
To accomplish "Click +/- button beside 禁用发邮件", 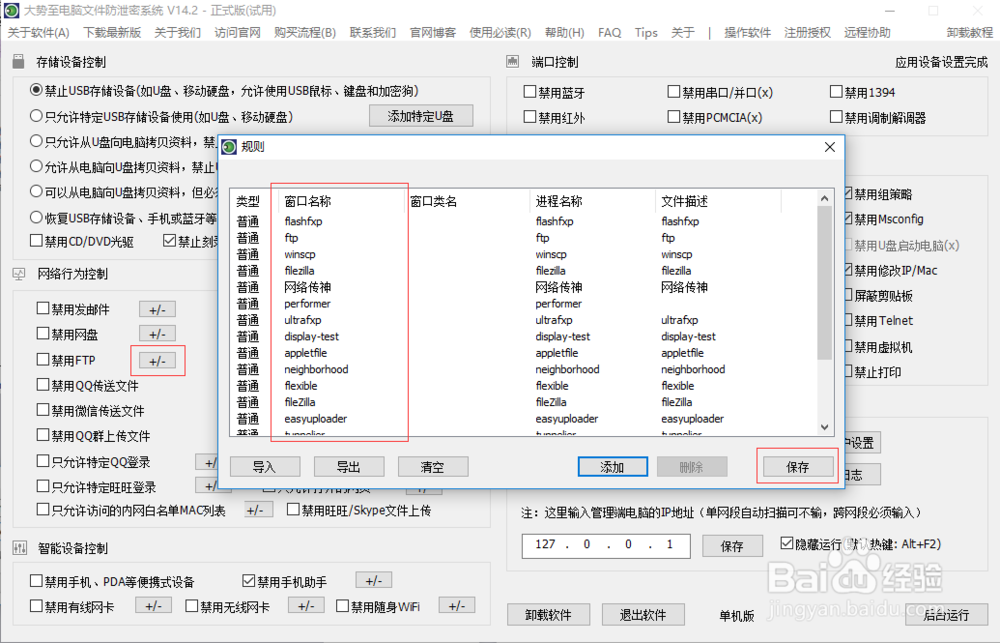I will tap(158, 310).
